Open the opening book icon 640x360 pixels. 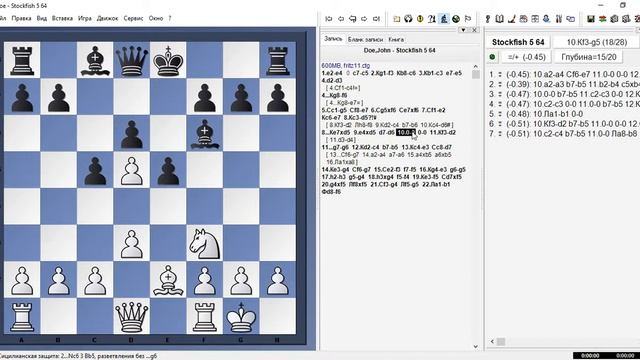click(x=499, y=19)
